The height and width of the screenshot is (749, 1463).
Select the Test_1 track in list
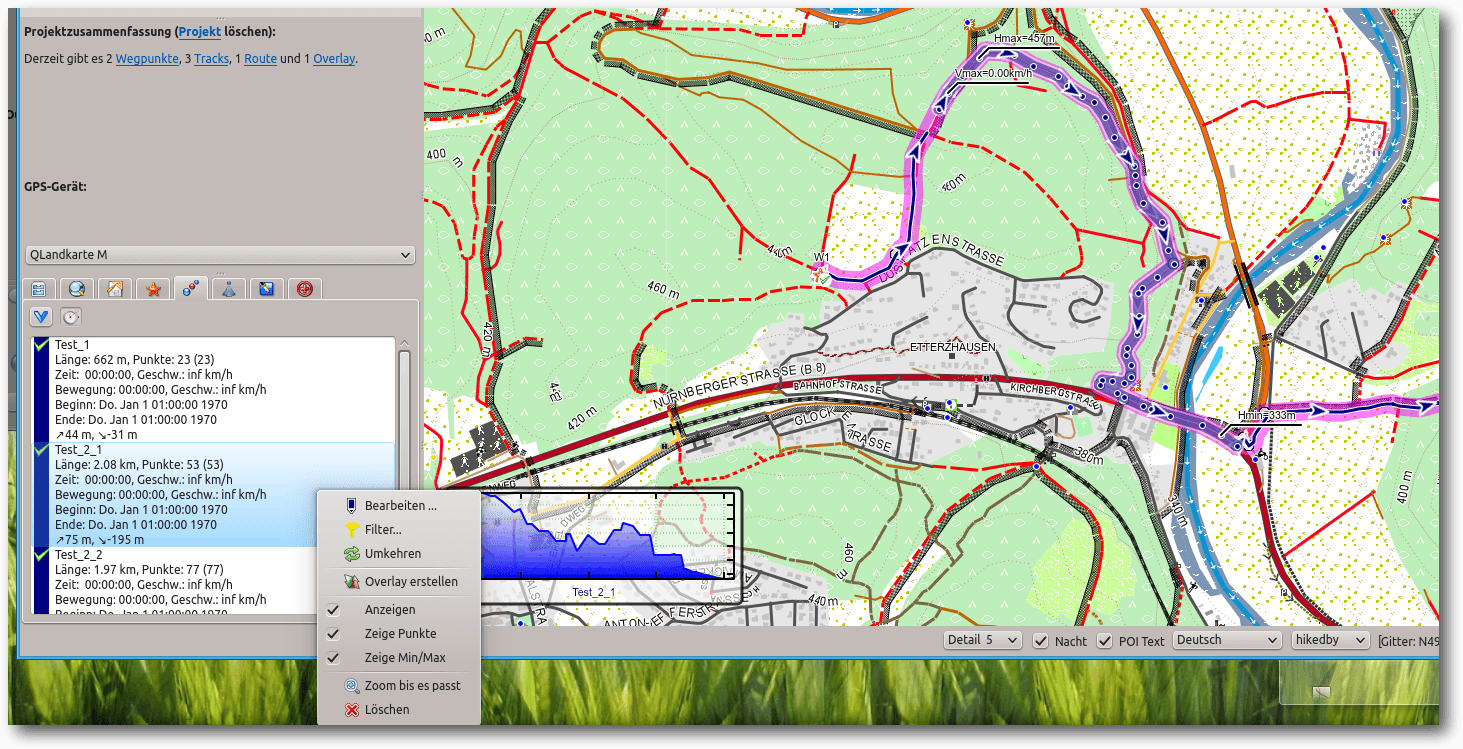214,390
